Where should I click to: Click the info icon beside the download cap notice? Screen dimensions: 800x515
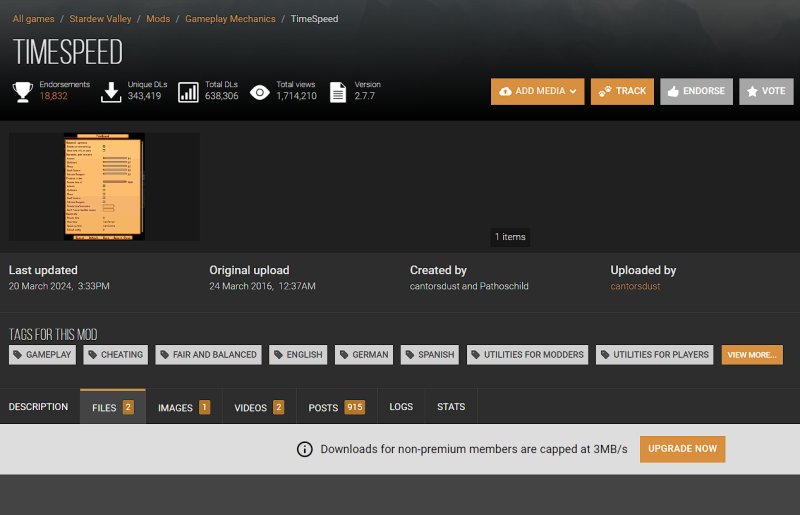coord(305,449)
